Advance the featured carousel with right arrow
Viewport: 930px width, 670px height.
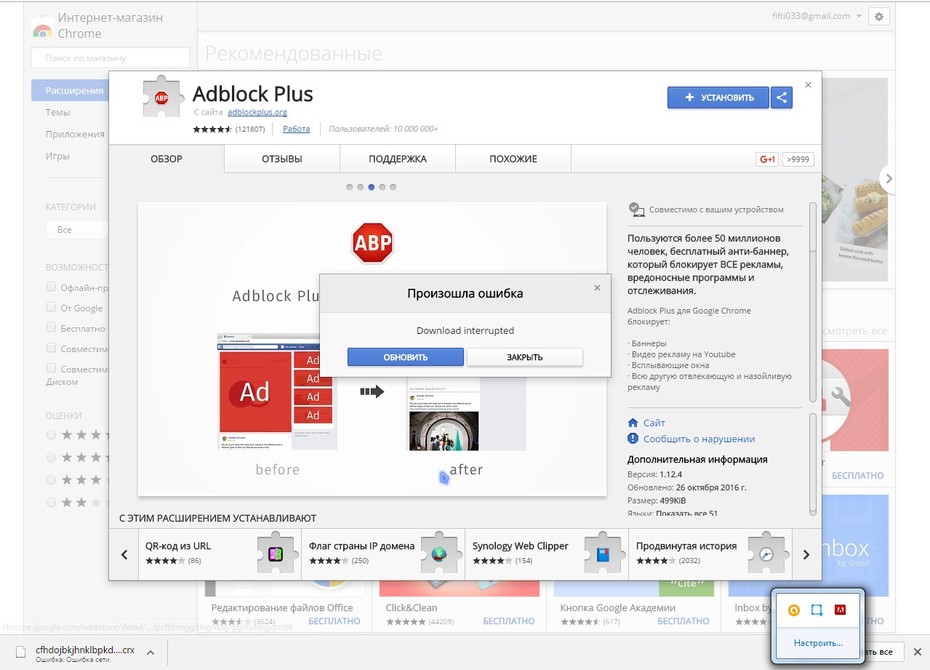[x=888, y=178]
